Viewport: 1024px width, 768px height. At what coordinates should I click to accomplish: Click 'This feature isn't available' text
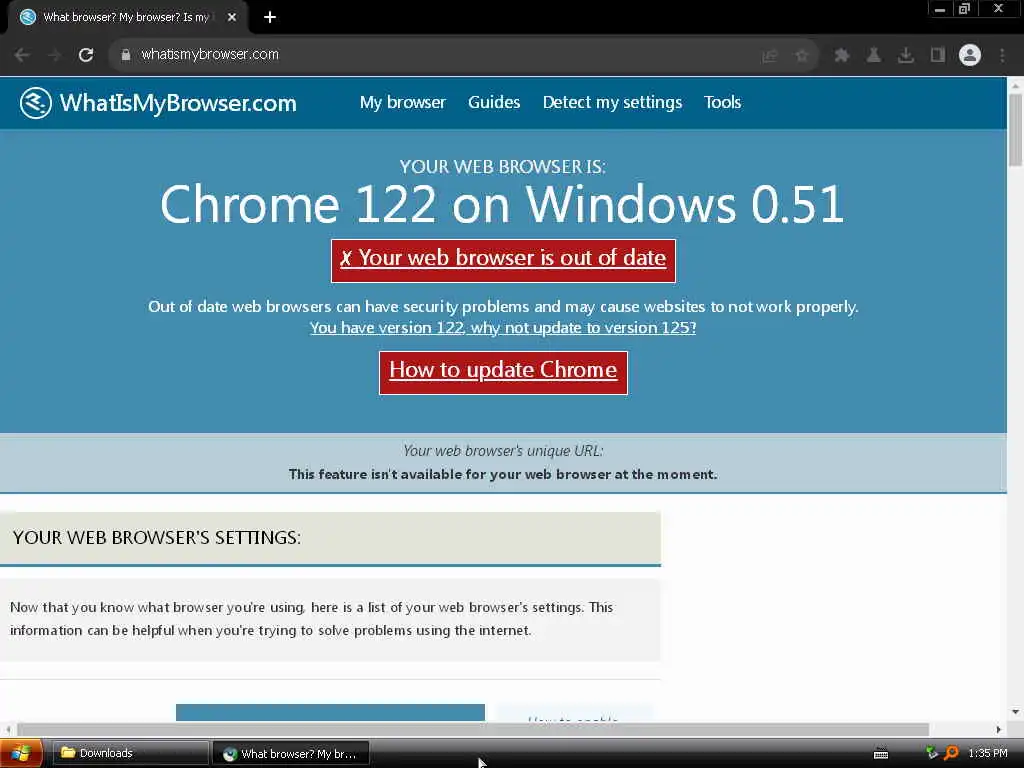[503, 475]
